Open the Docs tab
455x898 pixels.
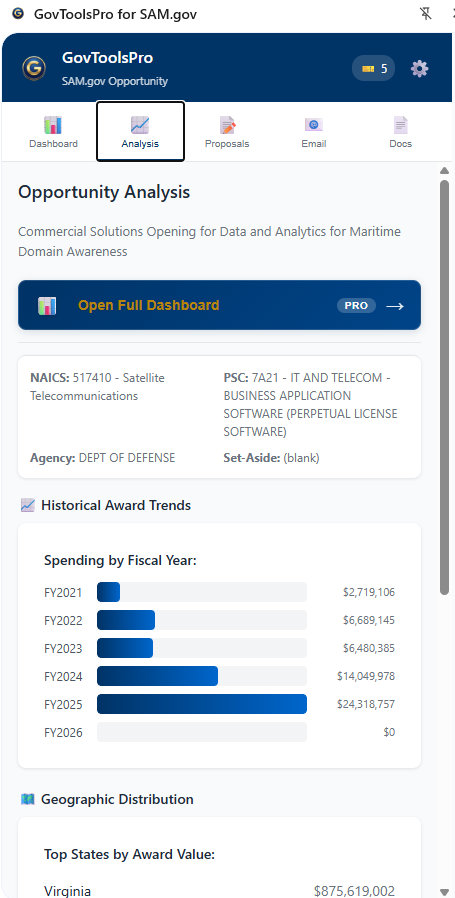pyautogui.click(x=401, y=132)
